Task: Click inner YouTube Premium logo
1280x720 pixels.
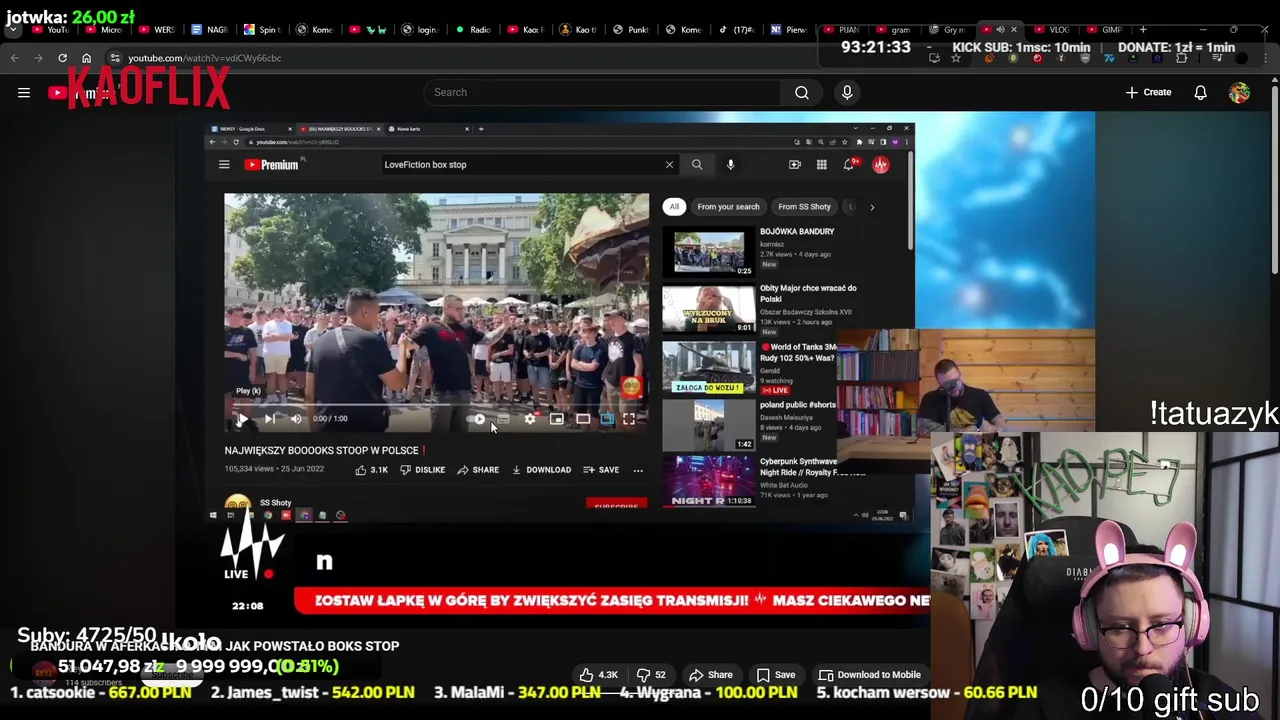Action: 272,165
